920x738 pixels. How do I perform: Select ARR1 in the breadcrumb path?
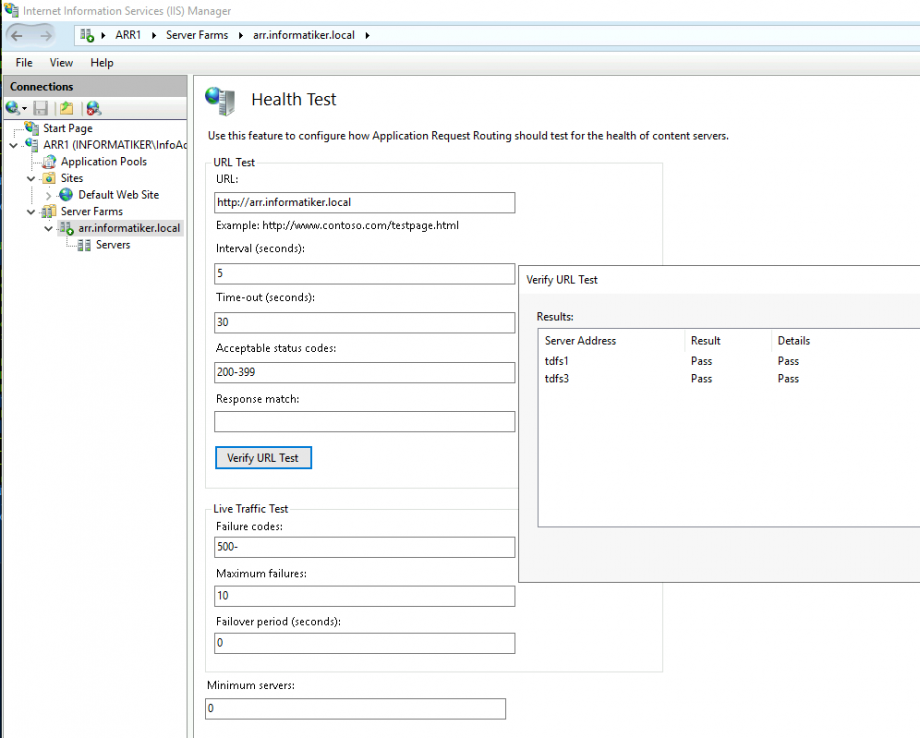(x=128, y=34)
